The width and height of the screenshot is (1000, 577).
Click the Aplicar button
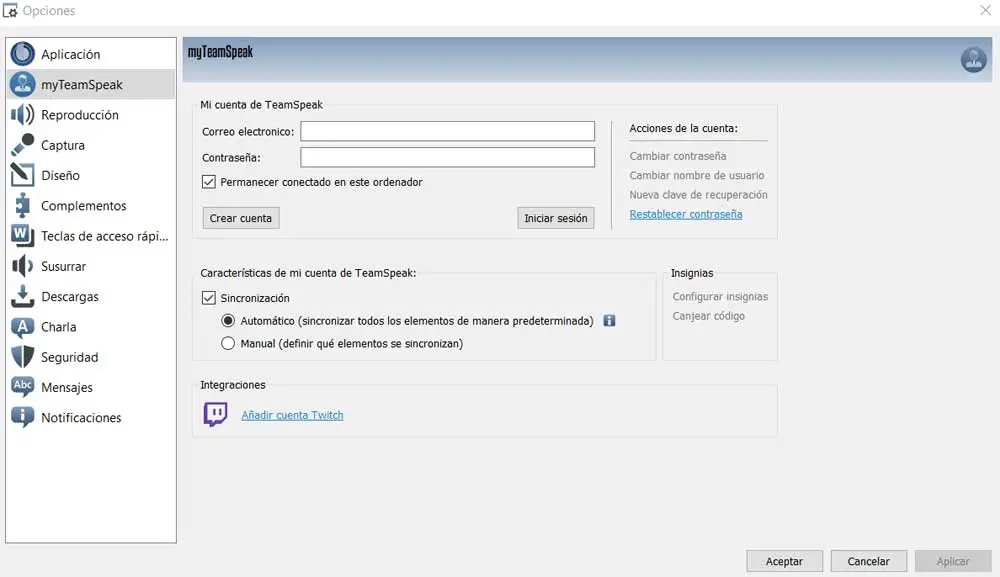pyautogui.click(x=953, y=561)
